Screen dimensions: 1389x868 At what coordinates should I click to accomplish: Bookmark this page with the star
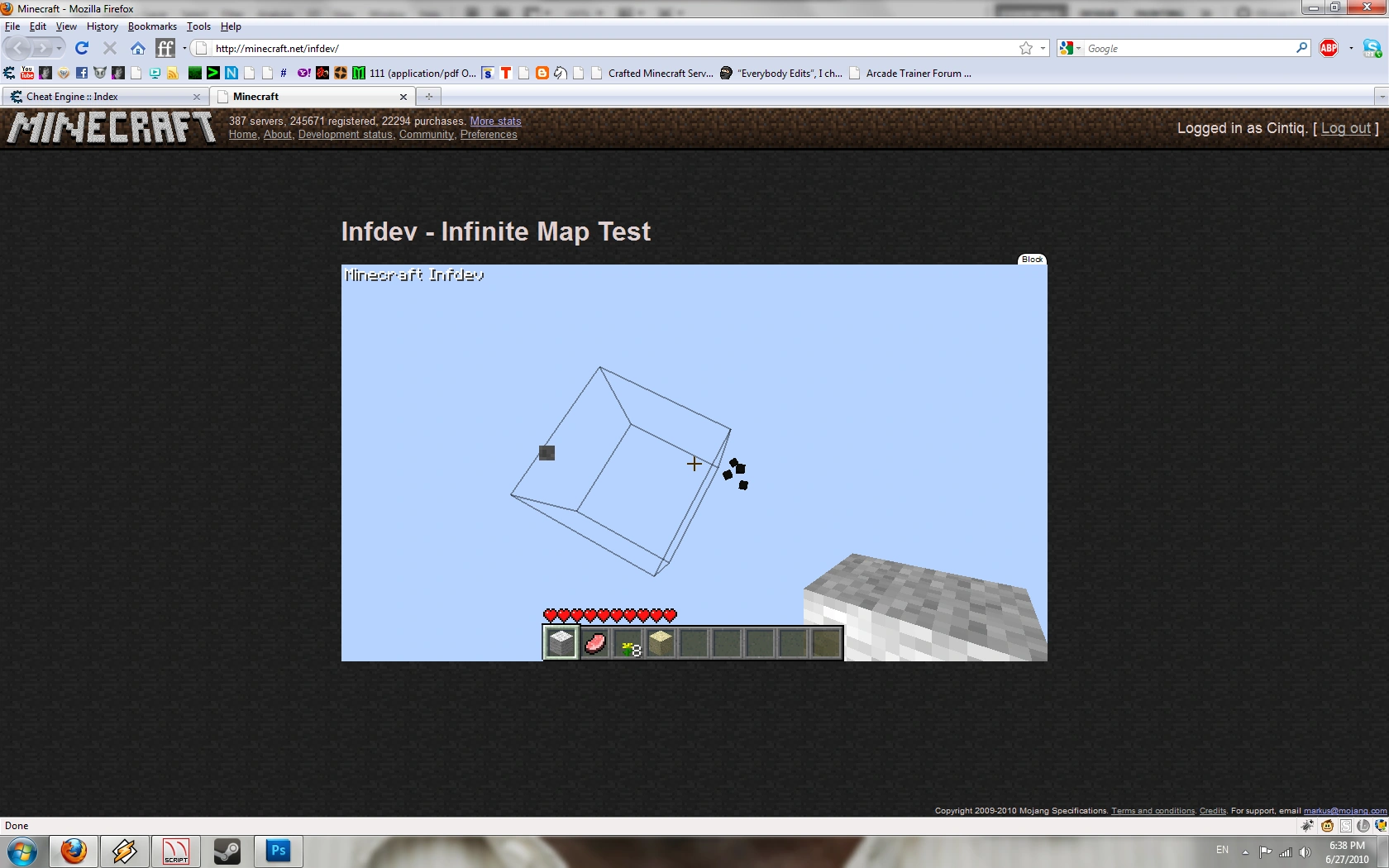coord(1026,48)
